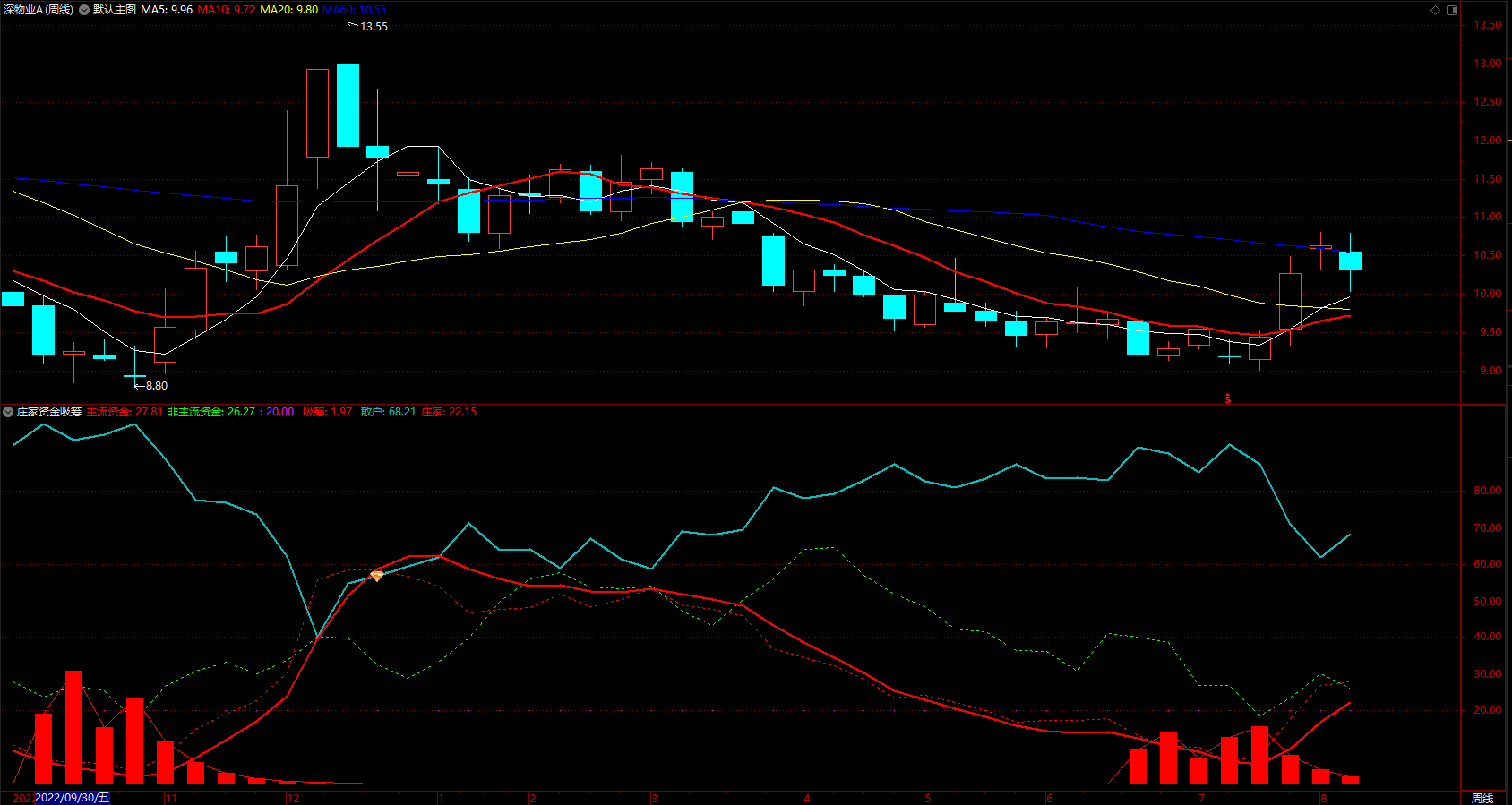Click the 12.00 price axis label

click(x=1488, y=141)
